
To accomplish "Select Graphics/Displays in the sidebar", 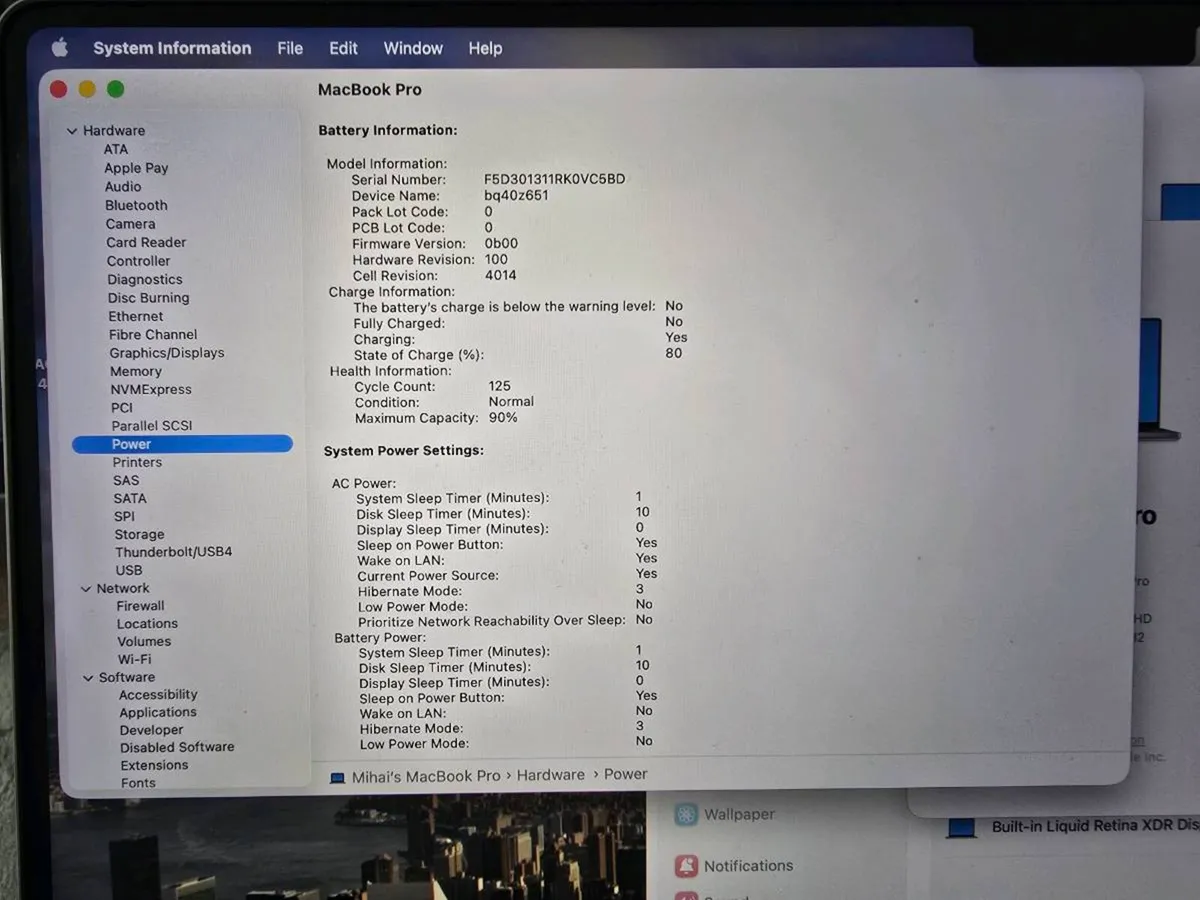I will pos(167,353).
